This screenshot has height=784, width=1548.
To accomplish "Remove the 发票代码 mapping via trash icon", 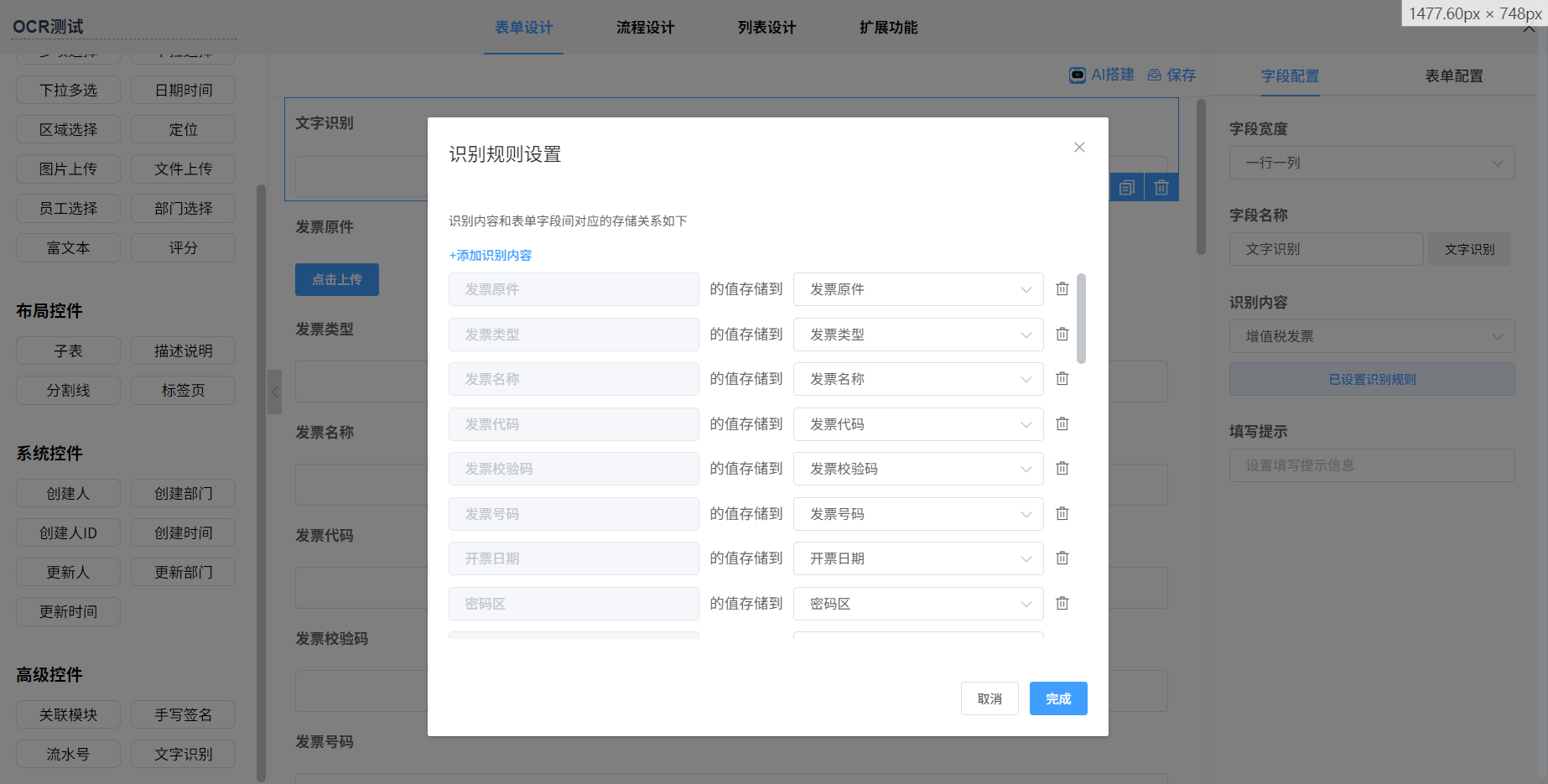I will [1062, 424].
